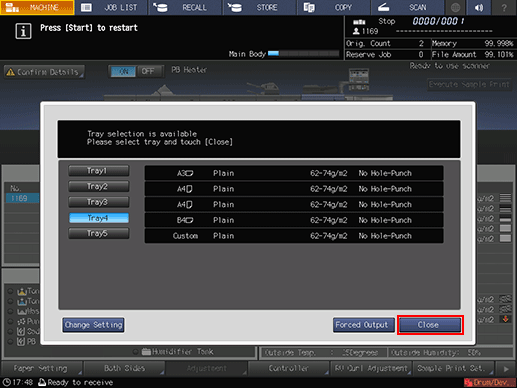Select Tray2 in the tray dialog
517x388 pixels.
[x=98, y=186]
